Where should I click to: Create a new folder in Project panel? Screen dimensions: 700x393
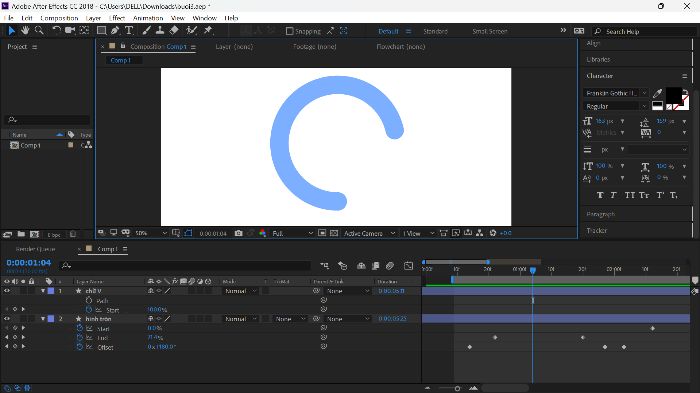coord(21,234)
